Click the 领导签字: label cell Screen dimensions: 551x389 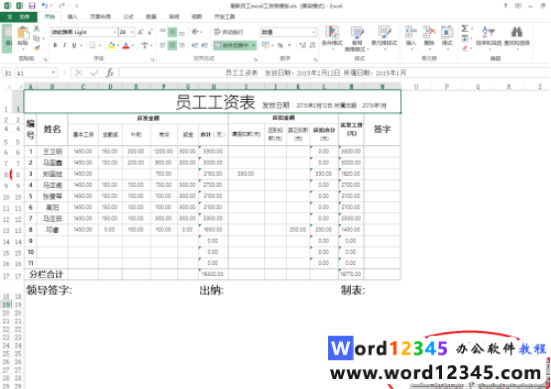49,290
